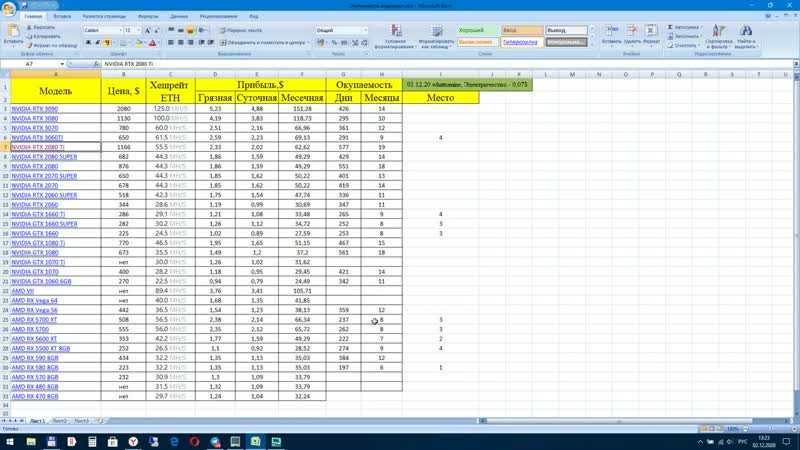Expand the cell styles gallery
Viewport: 800px width, 450px height.
[x=592, y=46]
